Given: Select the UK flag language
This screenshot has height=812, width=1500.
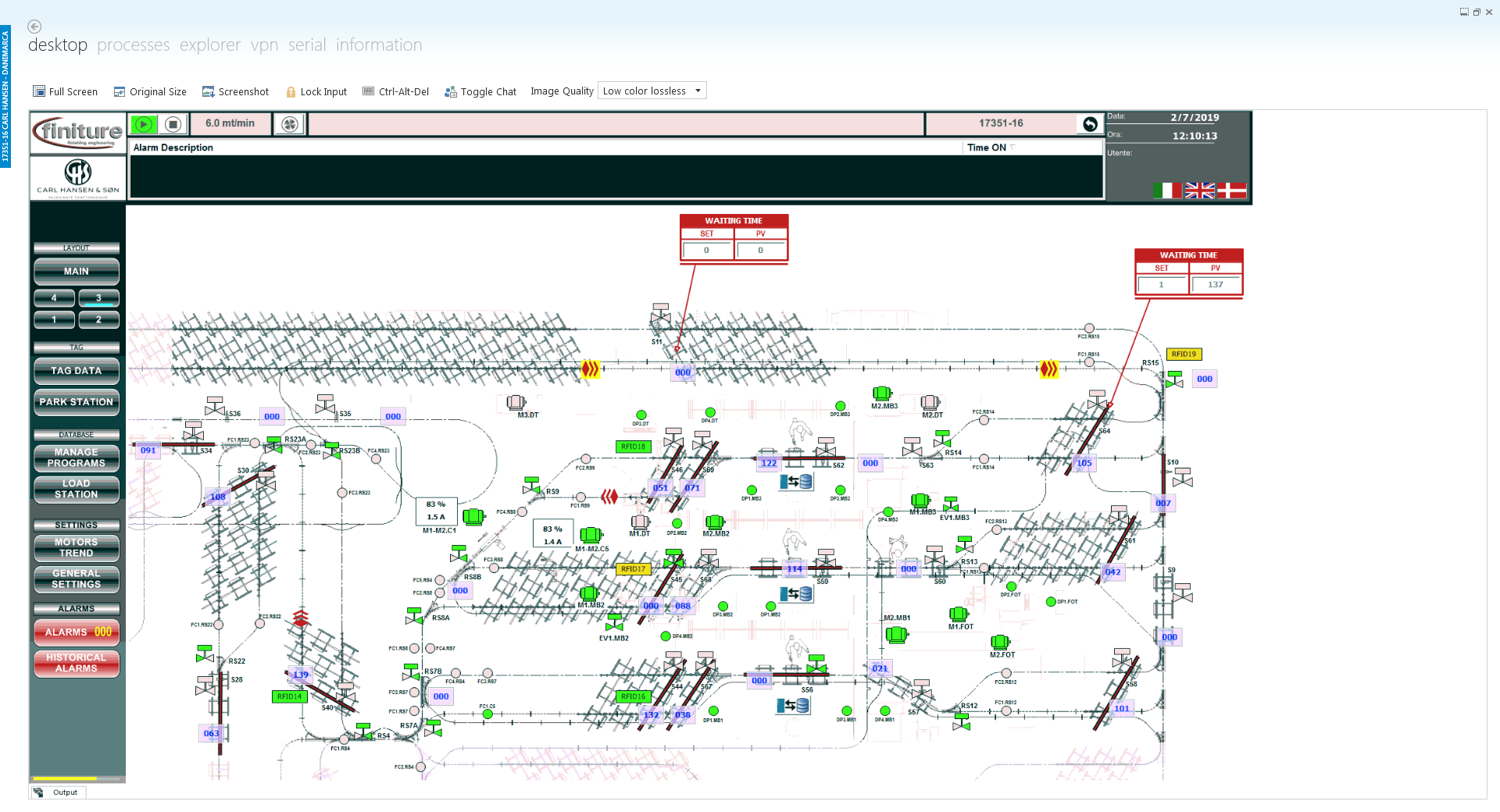Looking at the screenshot, I should [x=1199, y=190].
